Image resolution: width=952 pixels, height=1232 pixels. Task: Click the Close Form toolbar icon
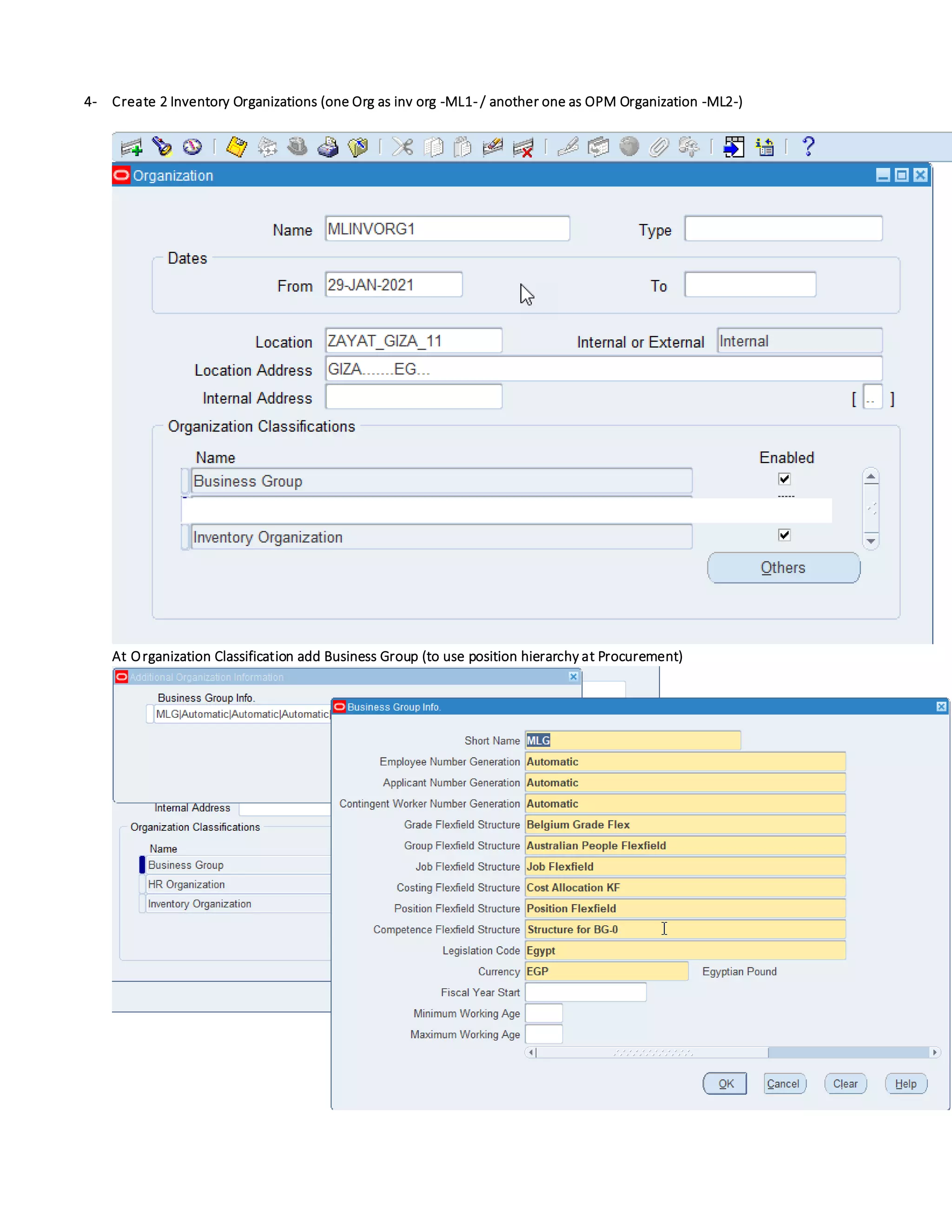(358, 147)
